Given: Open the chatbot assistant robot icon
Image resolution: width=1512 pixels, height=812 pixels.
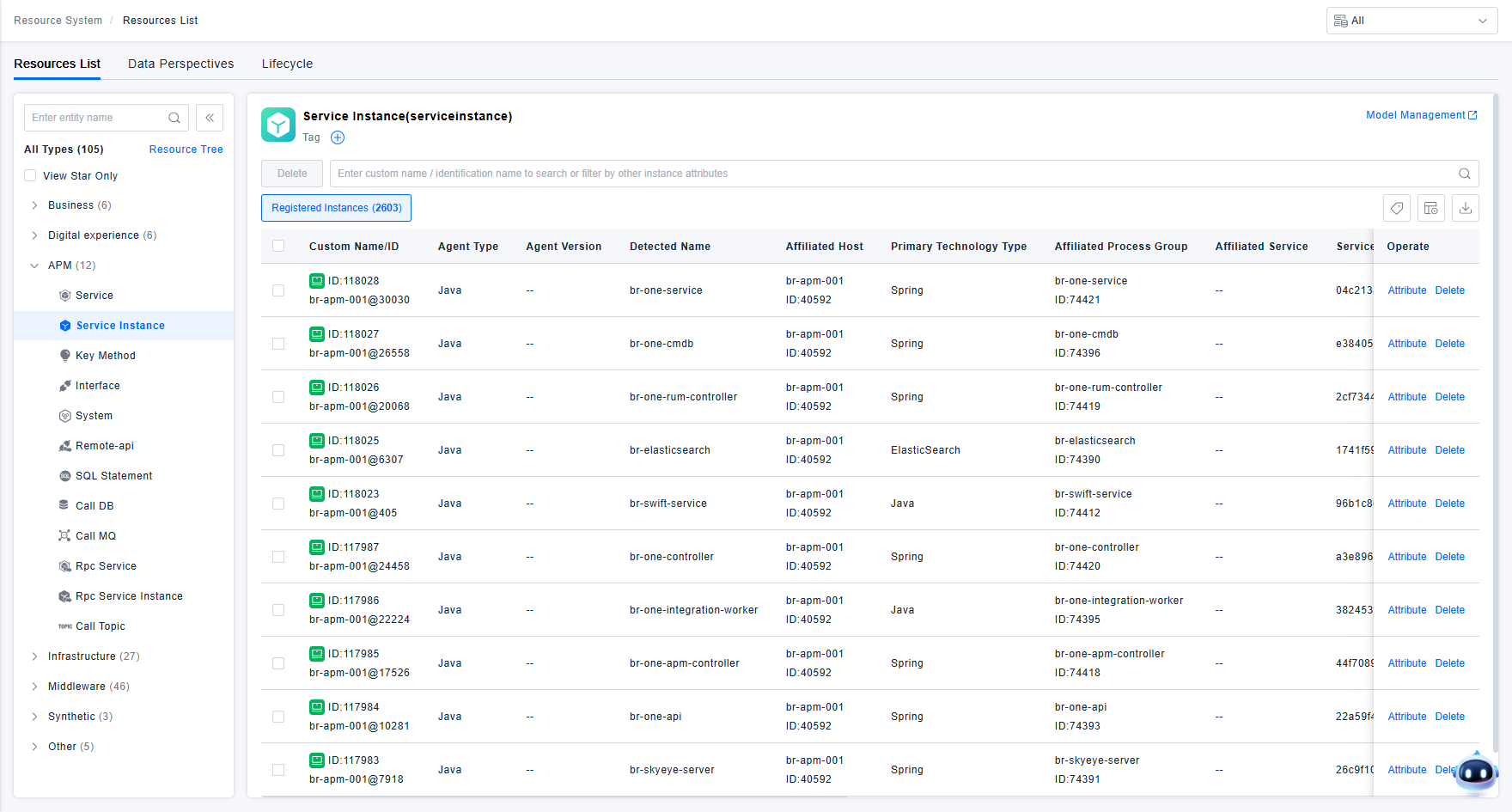Looking at the screenshot, I should click(x=1476, y=772).
